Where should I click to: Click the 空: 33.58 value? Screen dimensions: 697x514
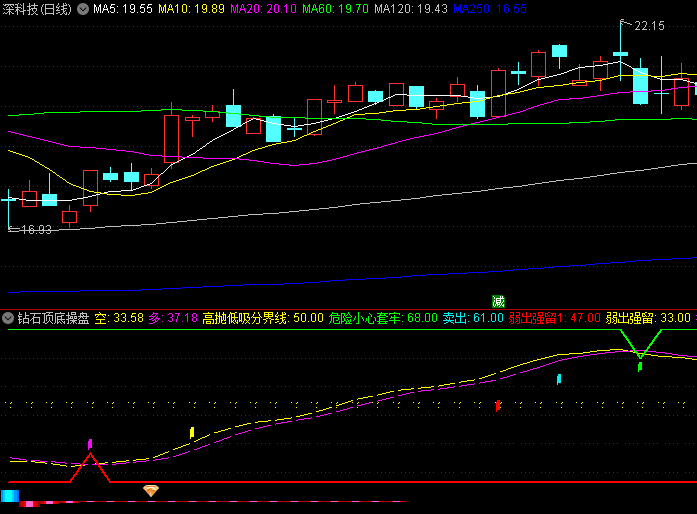click(119, 318)
